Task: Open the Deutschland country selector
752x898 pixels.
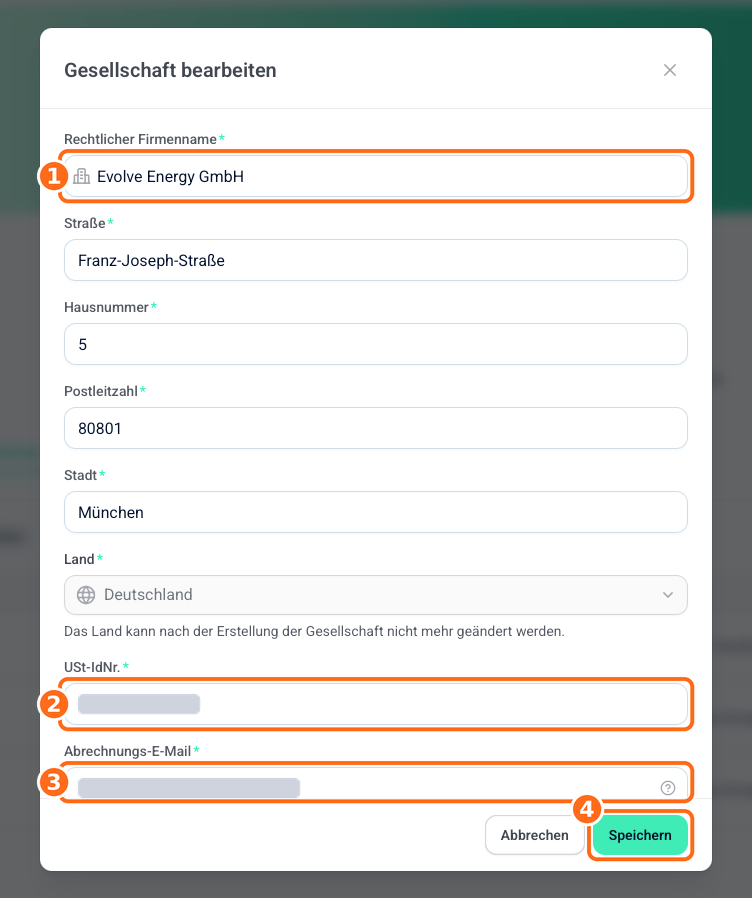Action: click(376, 595)
